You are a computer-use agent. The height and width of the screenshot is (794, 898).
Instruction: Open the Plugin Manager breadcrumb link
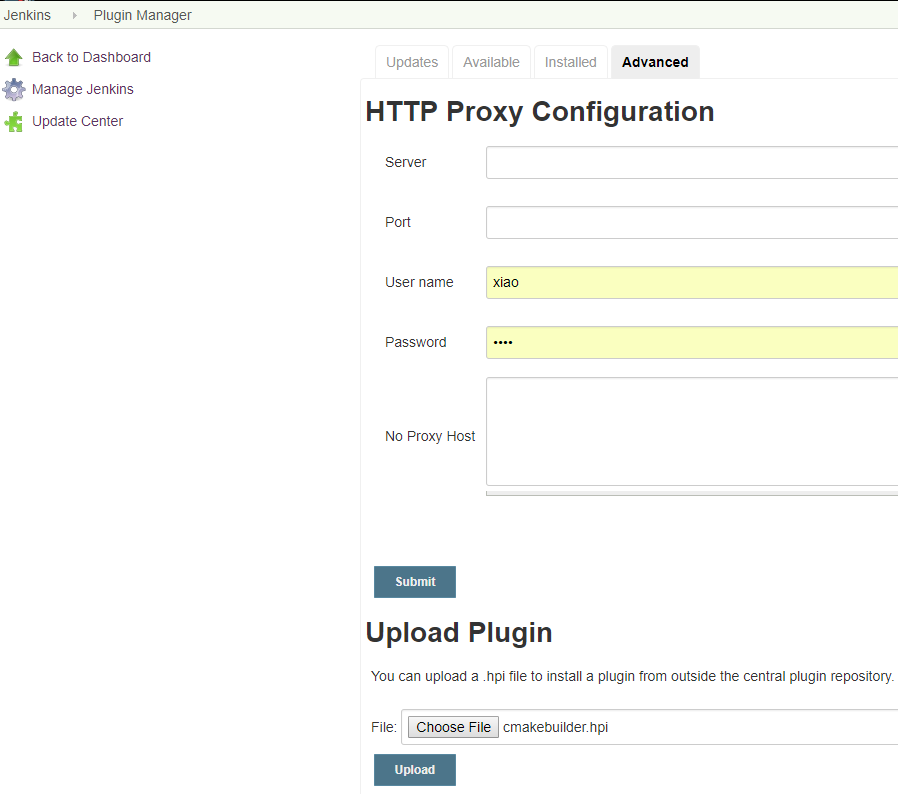(x=142, y=15)
